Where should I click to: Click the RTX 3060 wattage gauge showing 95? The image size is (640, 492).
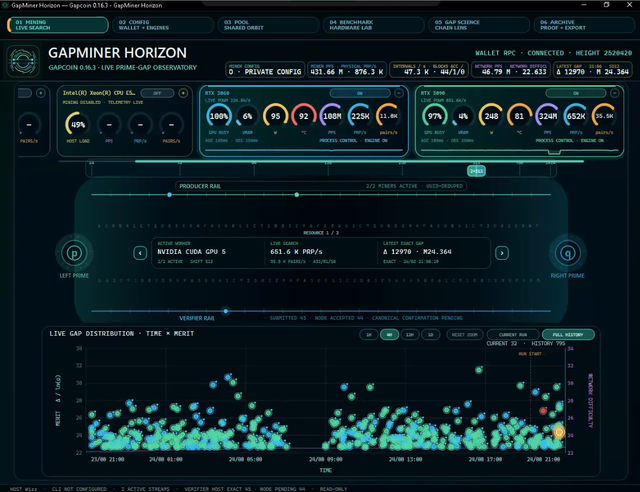coord(276,116)
